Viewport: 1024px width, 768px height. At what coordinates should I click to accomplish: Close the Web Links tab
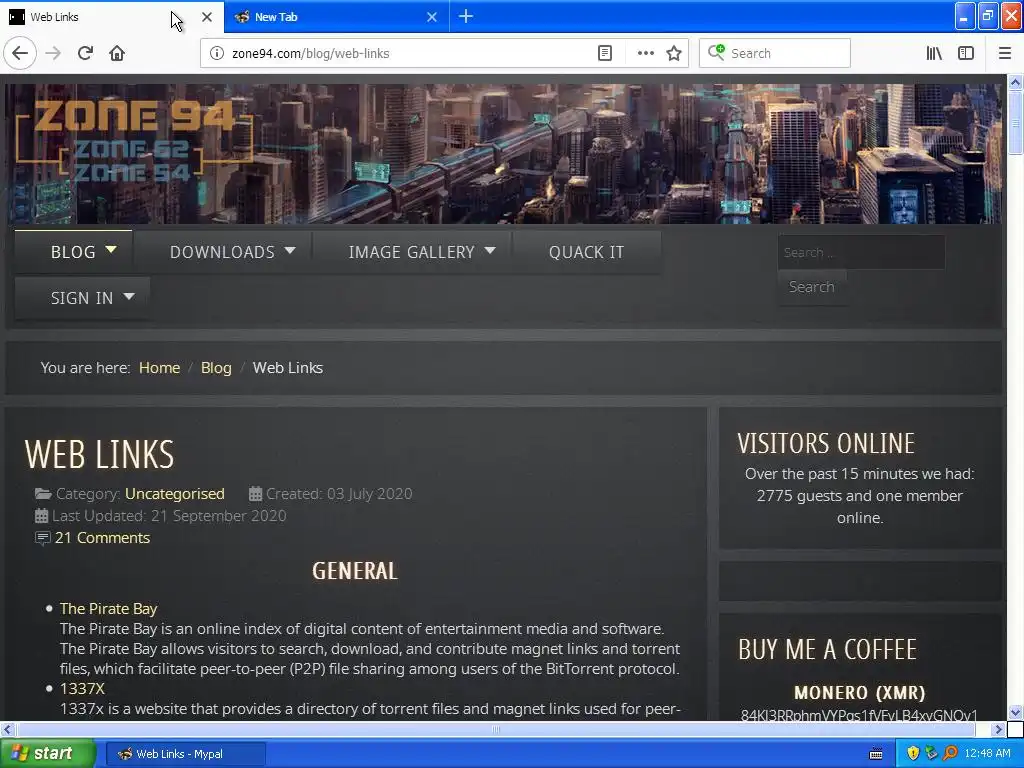tap(207, 17)
